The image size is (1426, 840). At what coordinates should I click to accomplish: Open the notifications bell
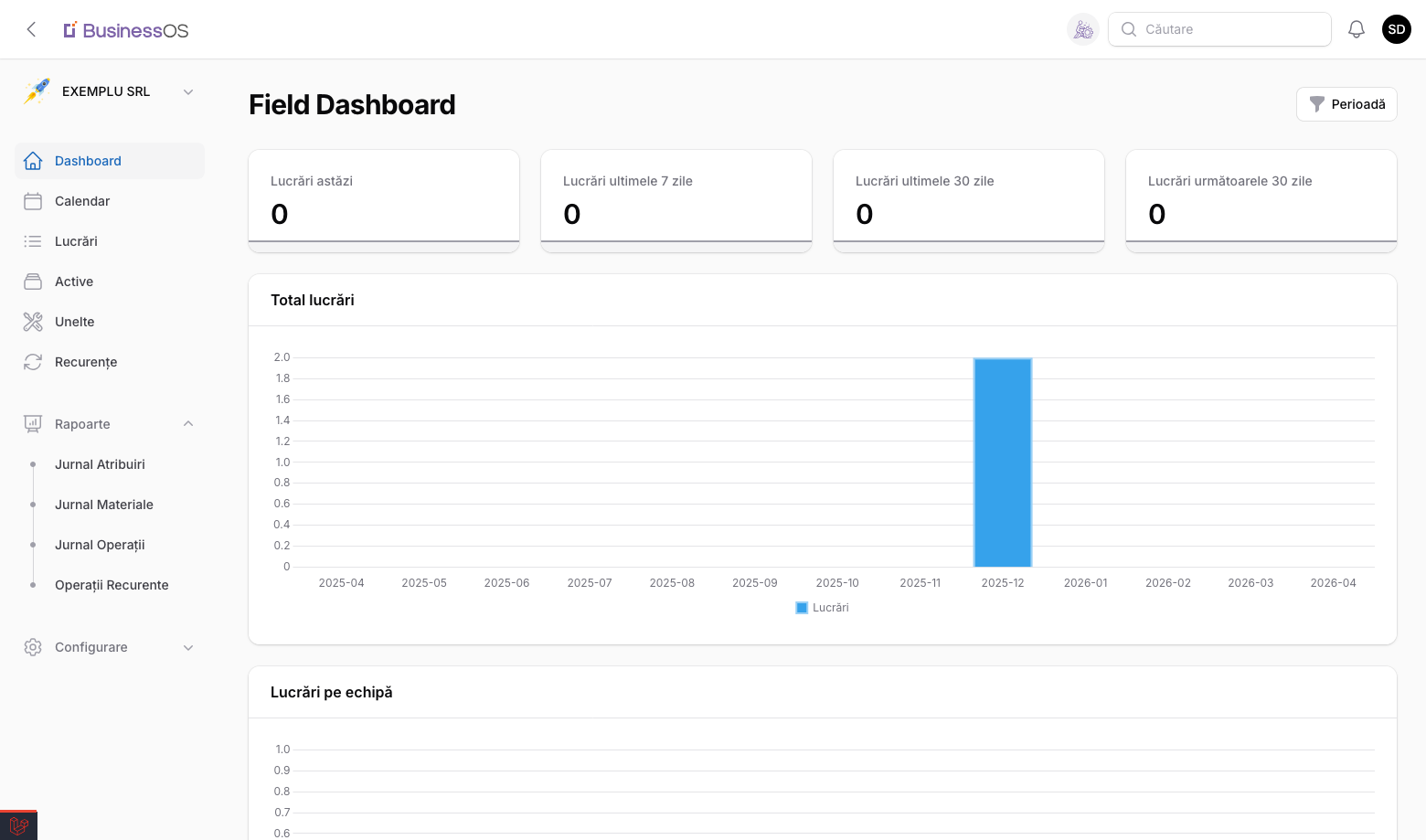pyautogui.click(x=1357, y=29)
